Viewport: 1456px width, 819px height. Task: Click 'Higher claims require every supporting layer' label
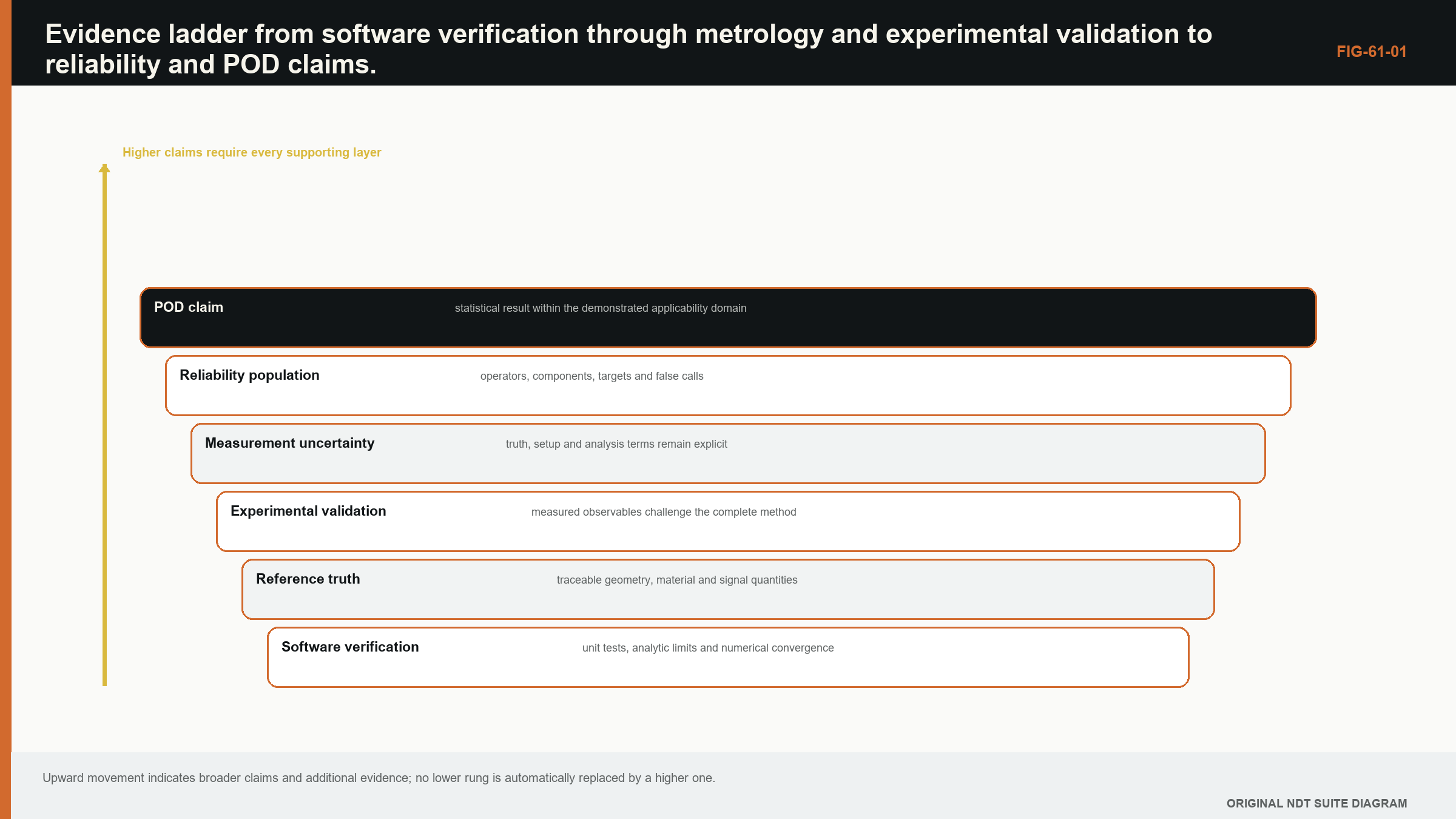252,152
